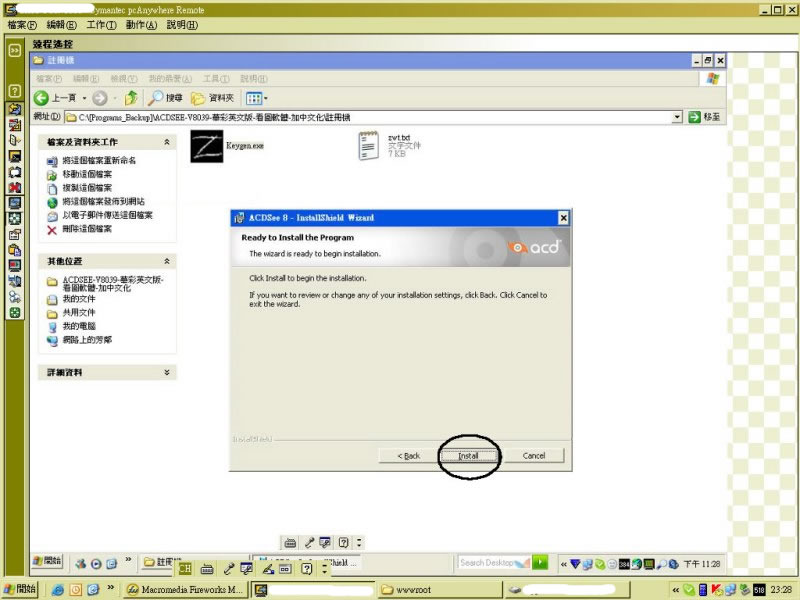This screenshot has width=800, height=600.
Task: Click the green Search Desktop go button
Action: point(540,563)
